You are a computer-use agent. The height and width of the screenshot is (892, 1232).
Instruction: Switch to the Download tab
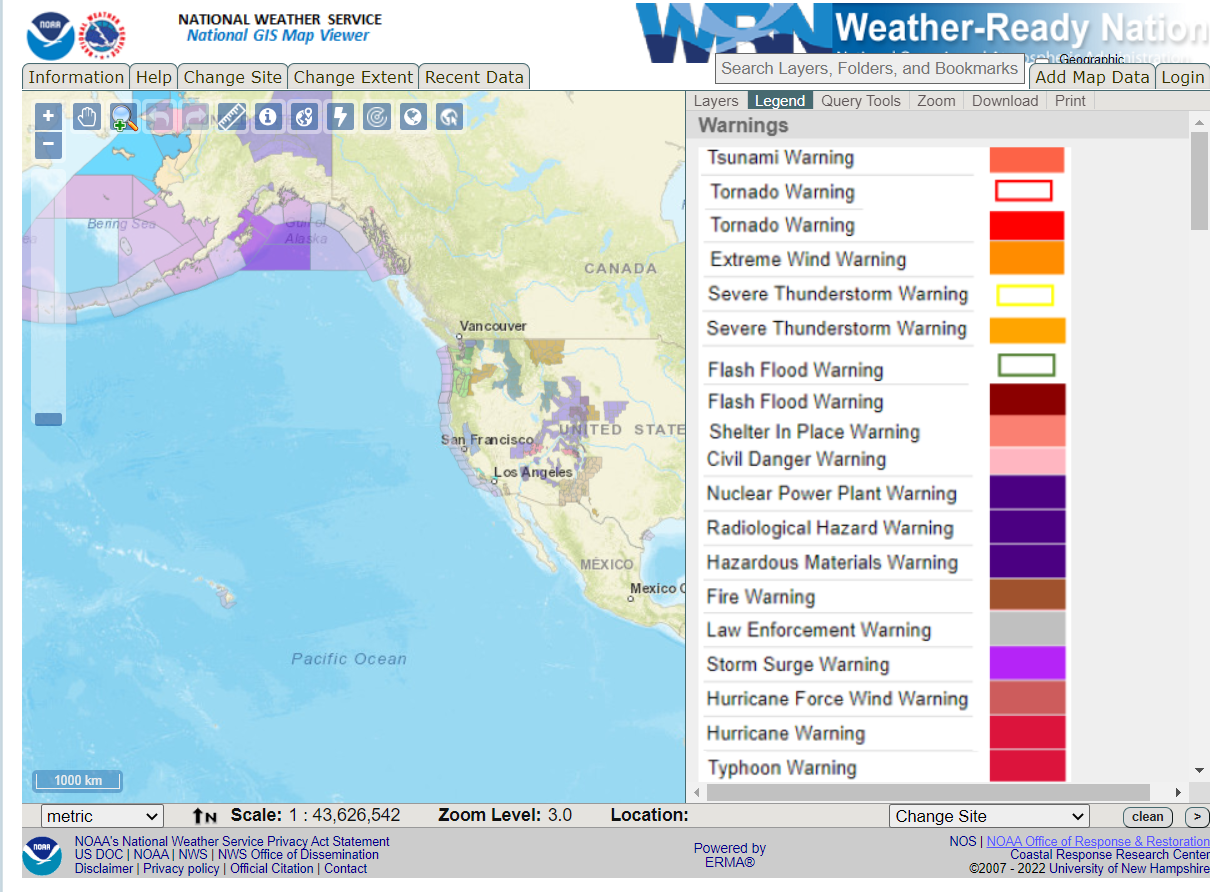[x=1005, y=100]
